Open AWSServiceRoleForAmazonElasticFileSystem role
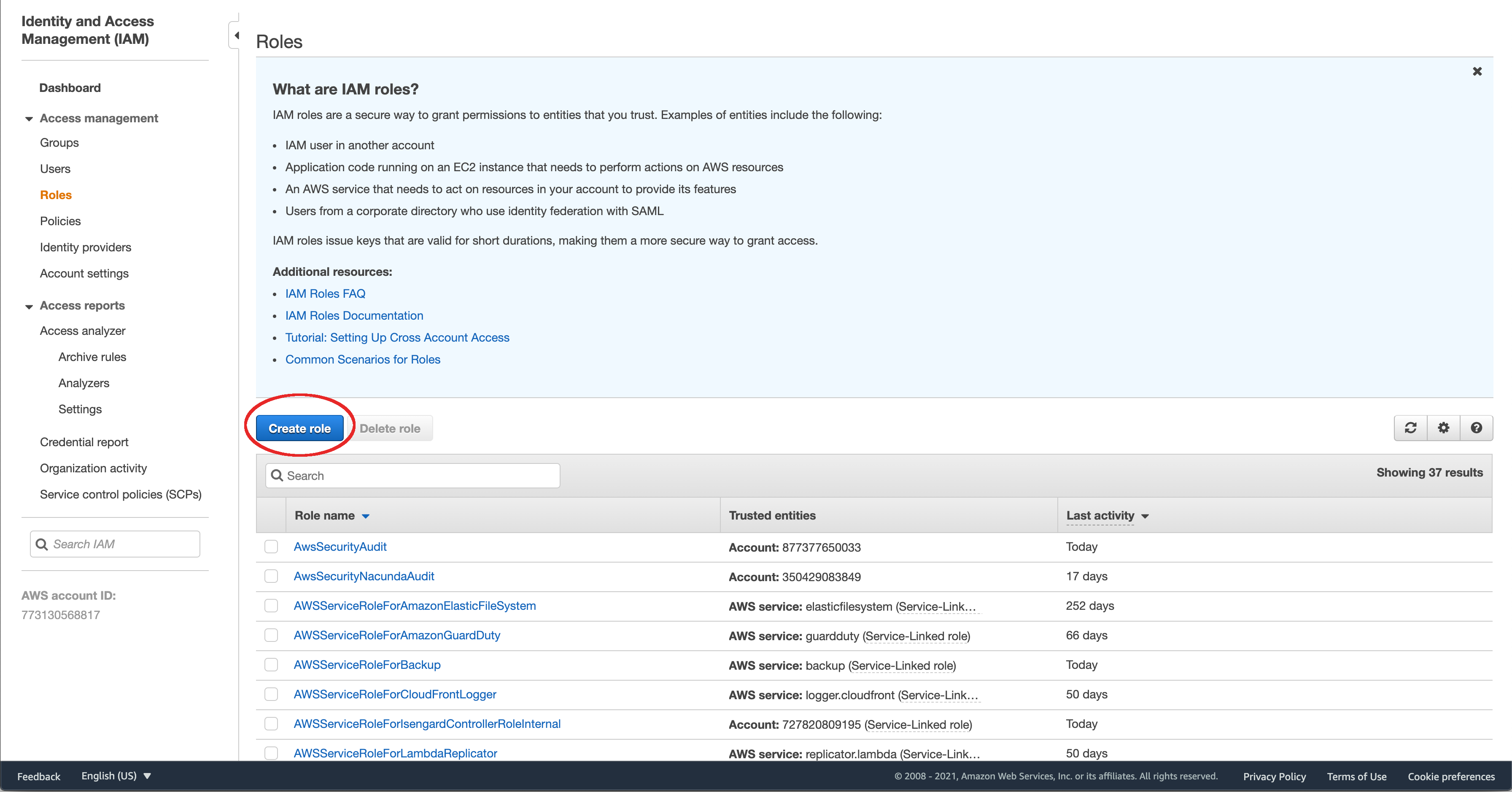This screenshot has width=1512, height=792. (x=415, y=605)
